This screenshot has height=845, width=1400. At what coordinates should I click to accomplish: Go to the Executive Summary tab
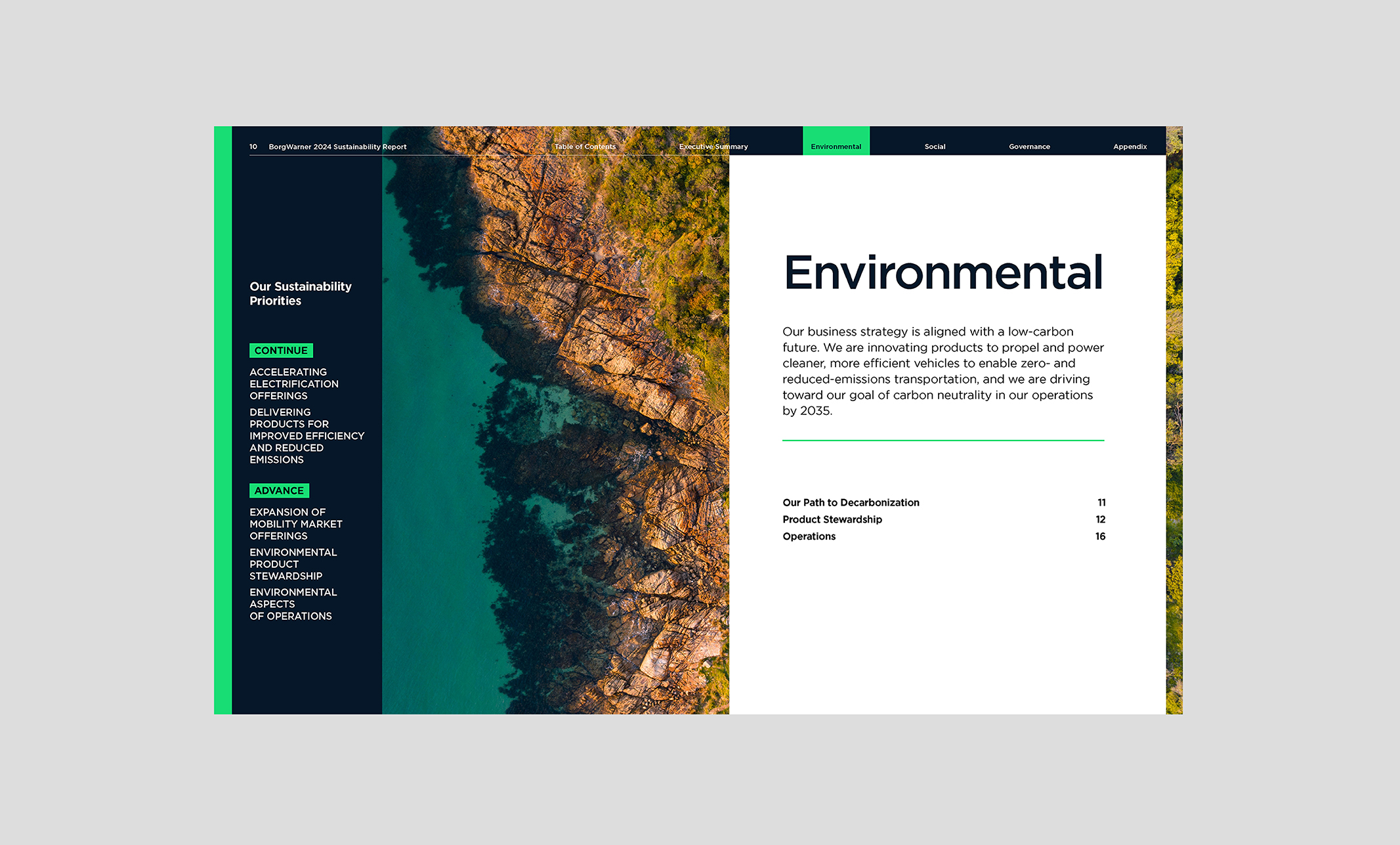pyautogui.click(x=713, y=146)
